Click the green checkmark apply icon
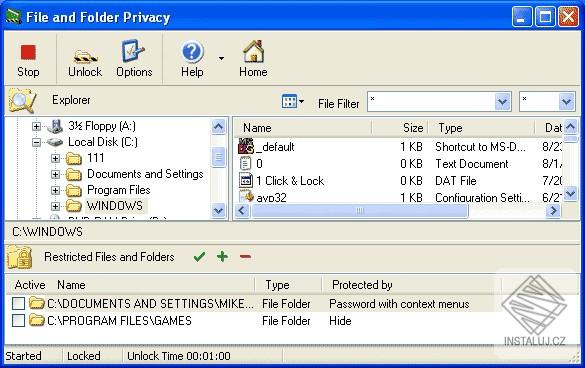The image size is (585, 368). tap(200, 257)
